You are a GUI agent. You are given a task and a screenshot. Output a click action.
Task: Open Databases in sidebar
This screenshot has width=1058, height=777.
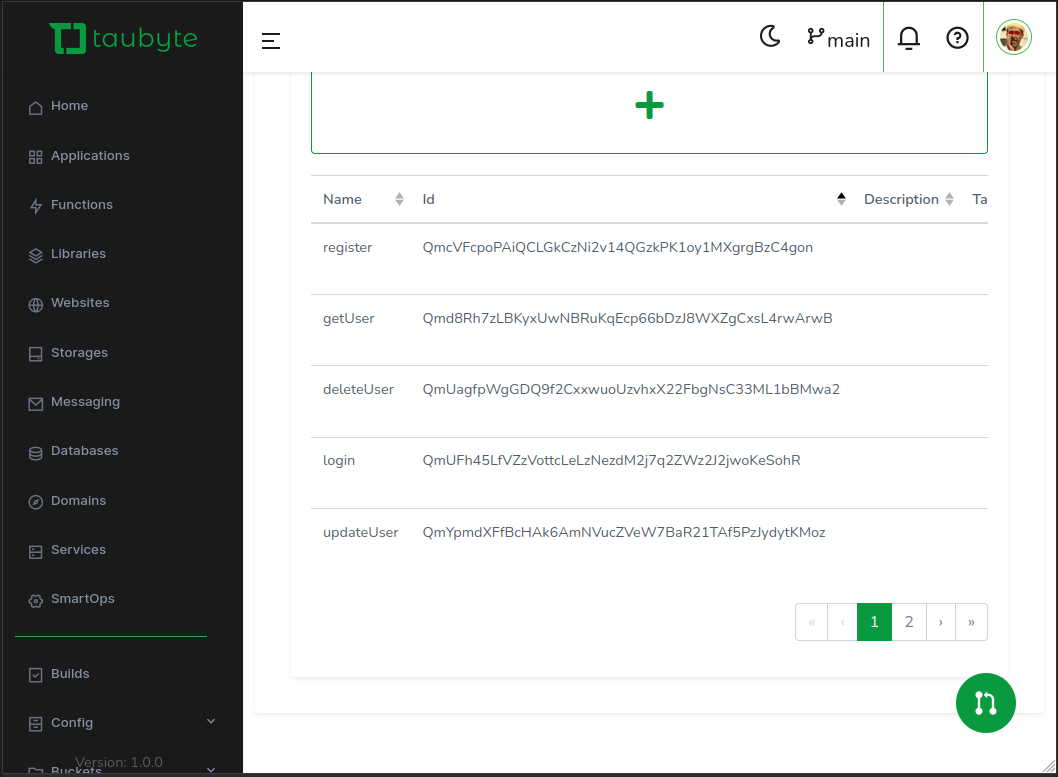point(84,451)
